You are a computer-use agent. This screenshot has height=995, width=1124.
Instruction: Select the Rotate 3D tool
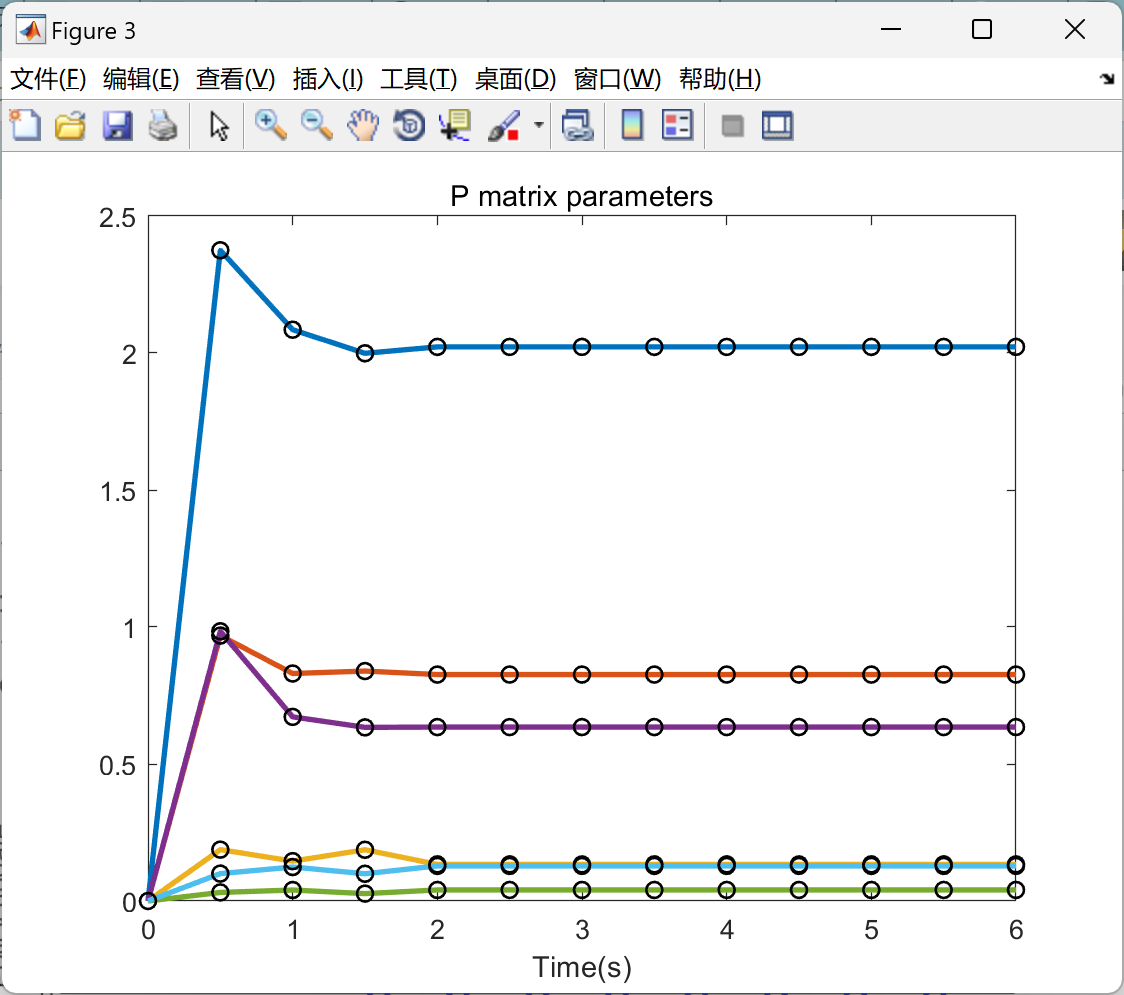click(x=409, y=125)
